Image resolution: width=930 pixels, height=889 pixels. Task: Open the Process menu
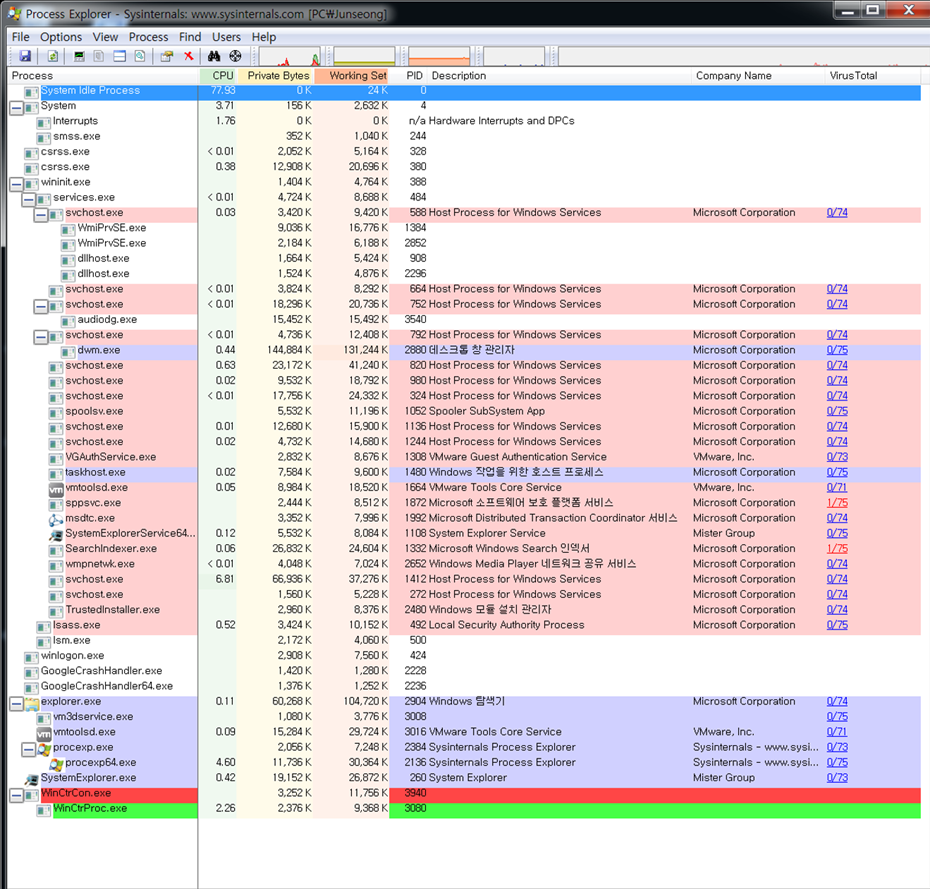pyautogui.click(x=148, y=37)
